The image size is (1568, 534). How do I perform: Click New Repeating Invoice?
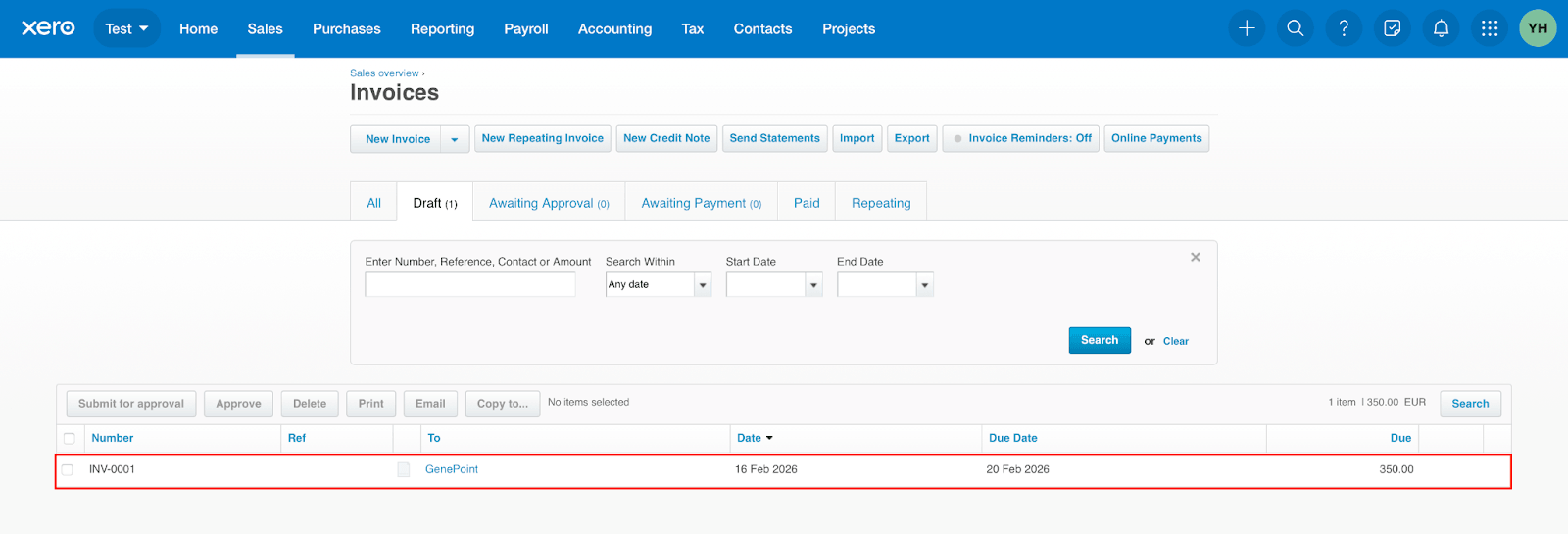pos(543,138)
